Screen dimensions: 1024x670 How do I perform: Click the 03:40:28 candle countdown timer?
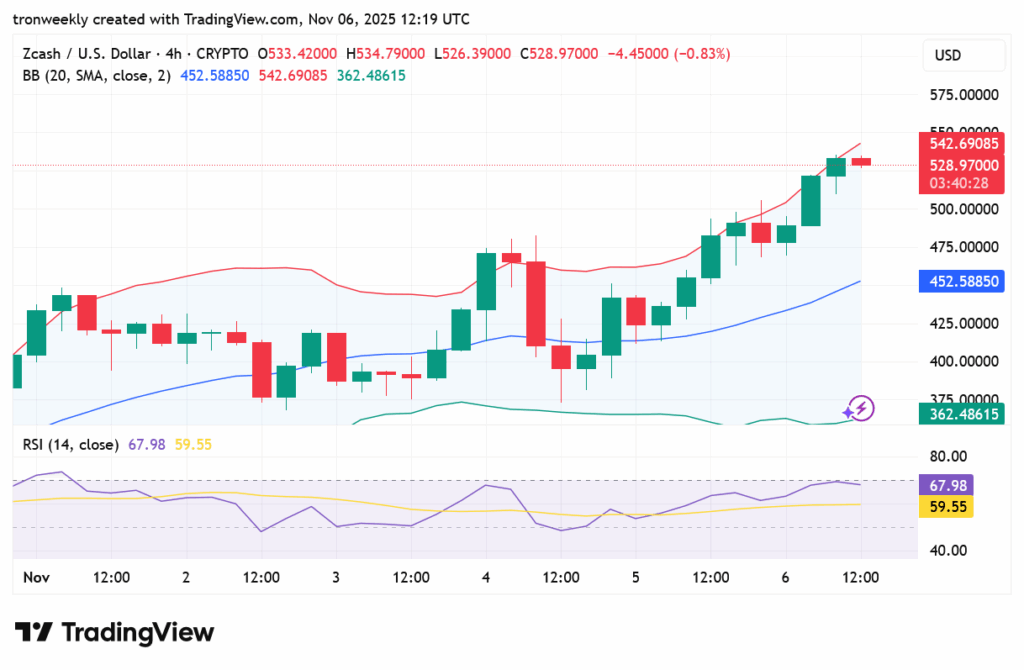click(958, 183)
